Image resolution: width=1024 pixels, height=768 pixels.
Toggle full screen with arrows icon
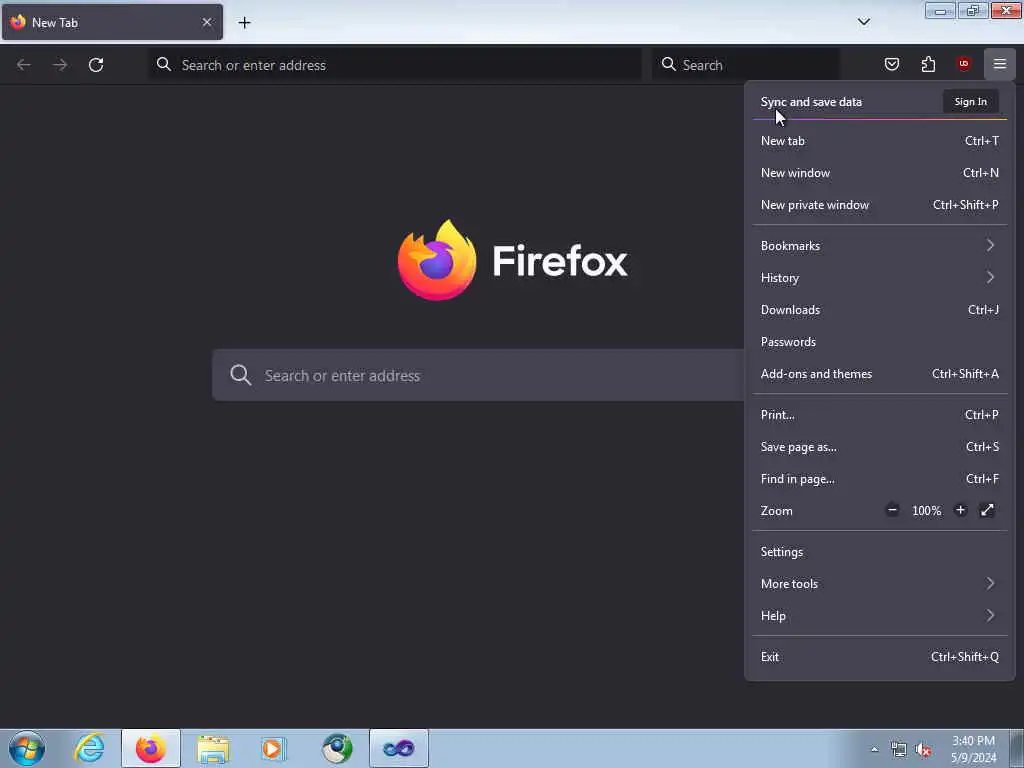pos(987,510)
